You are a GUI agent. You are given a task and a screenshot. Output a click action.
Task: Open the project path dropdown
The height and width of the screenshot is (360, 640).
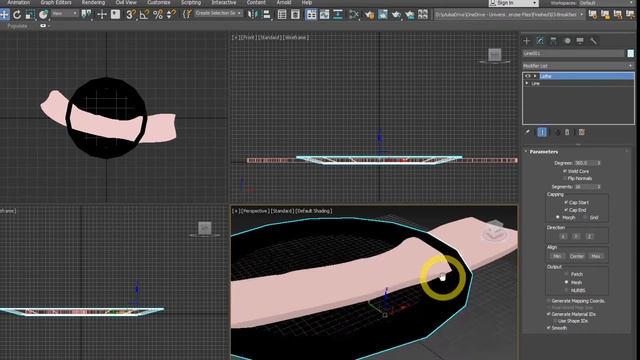click(x=509, y=15)
